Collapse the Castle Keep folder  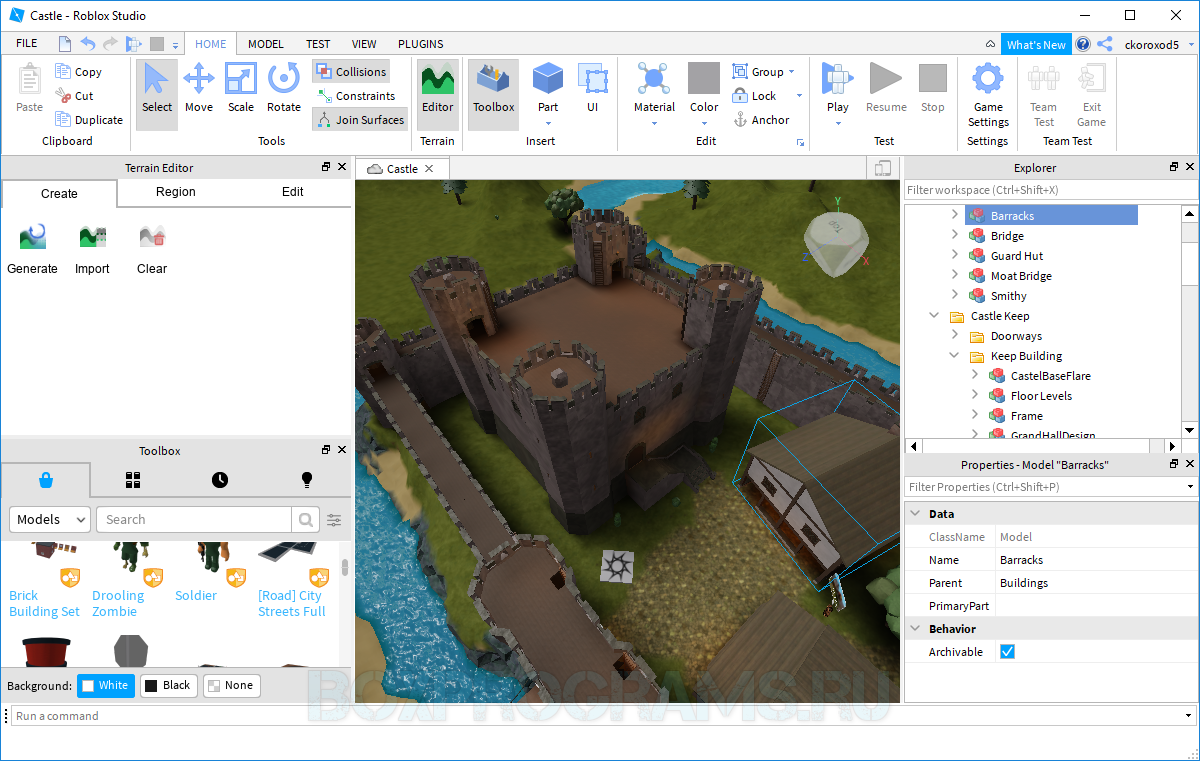coord(934,316)
